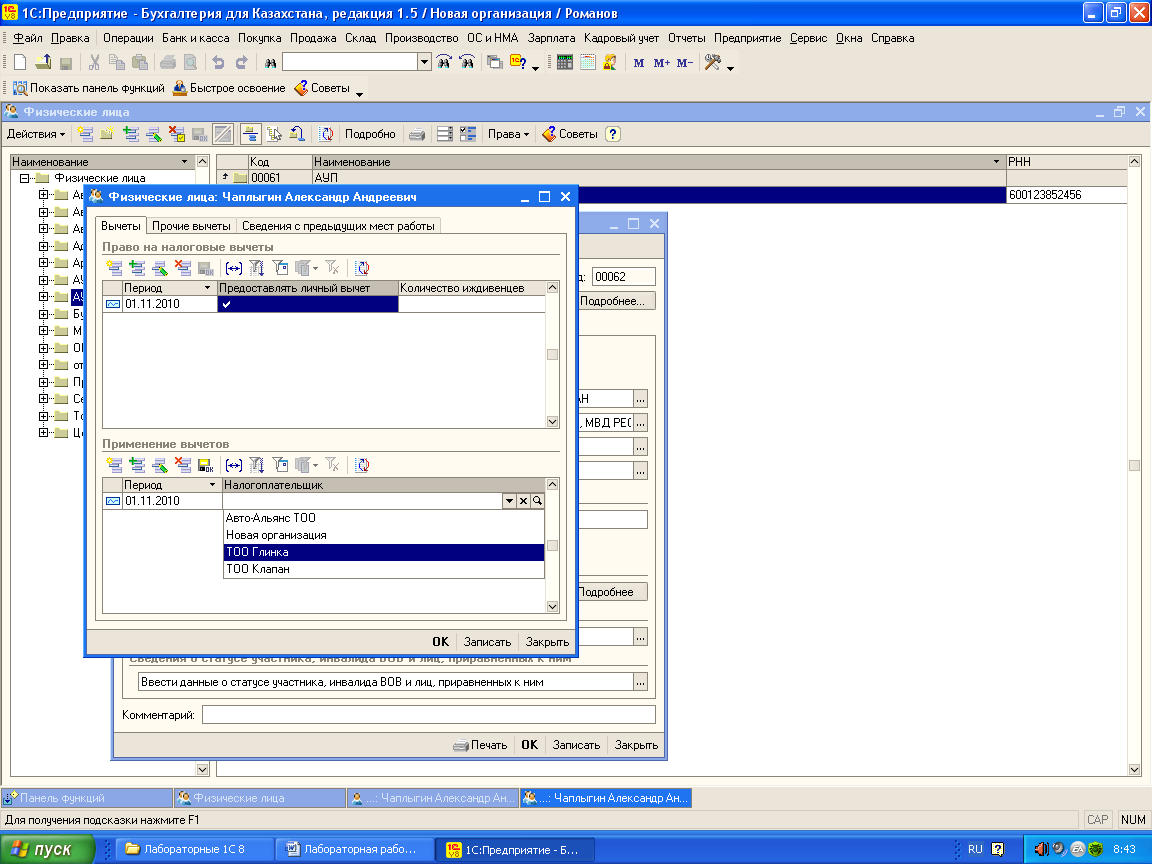Open the question mark help in Физические лица toolbar

pyautogui.click(x=613, y=134)
